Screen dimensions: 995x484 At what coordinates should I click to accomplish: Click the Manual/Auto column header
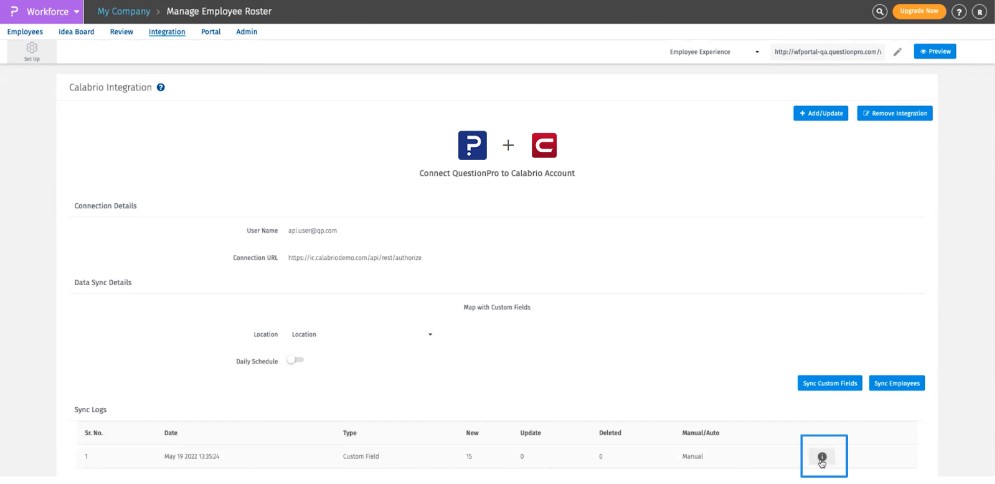701,433
